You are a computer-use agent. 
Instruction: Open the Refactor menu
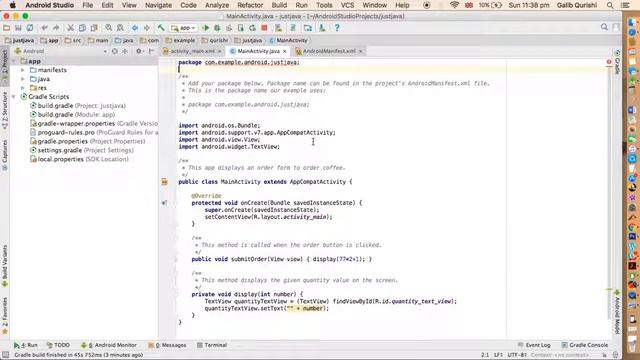250,5
